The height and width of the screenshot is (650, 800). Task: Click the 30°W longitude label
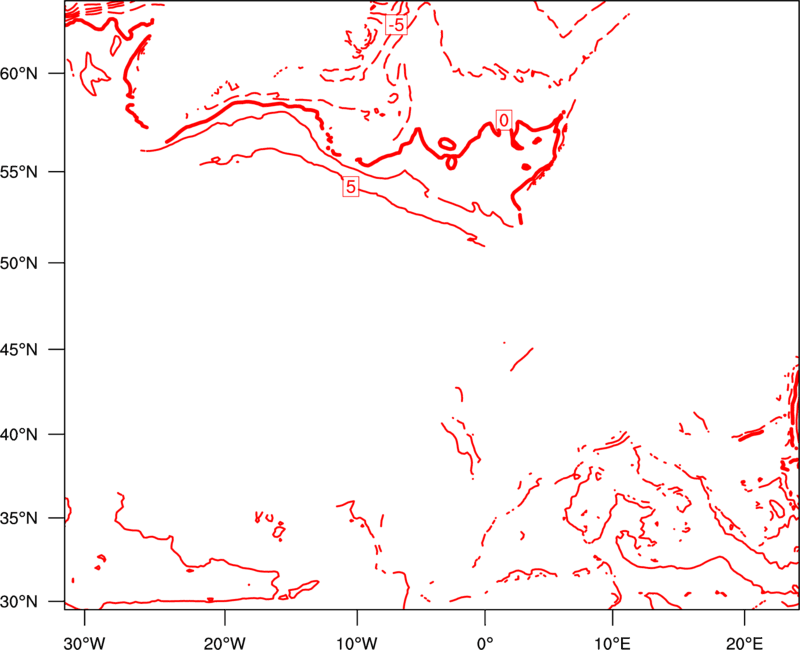pyautogui.click(x=85, y=643)
